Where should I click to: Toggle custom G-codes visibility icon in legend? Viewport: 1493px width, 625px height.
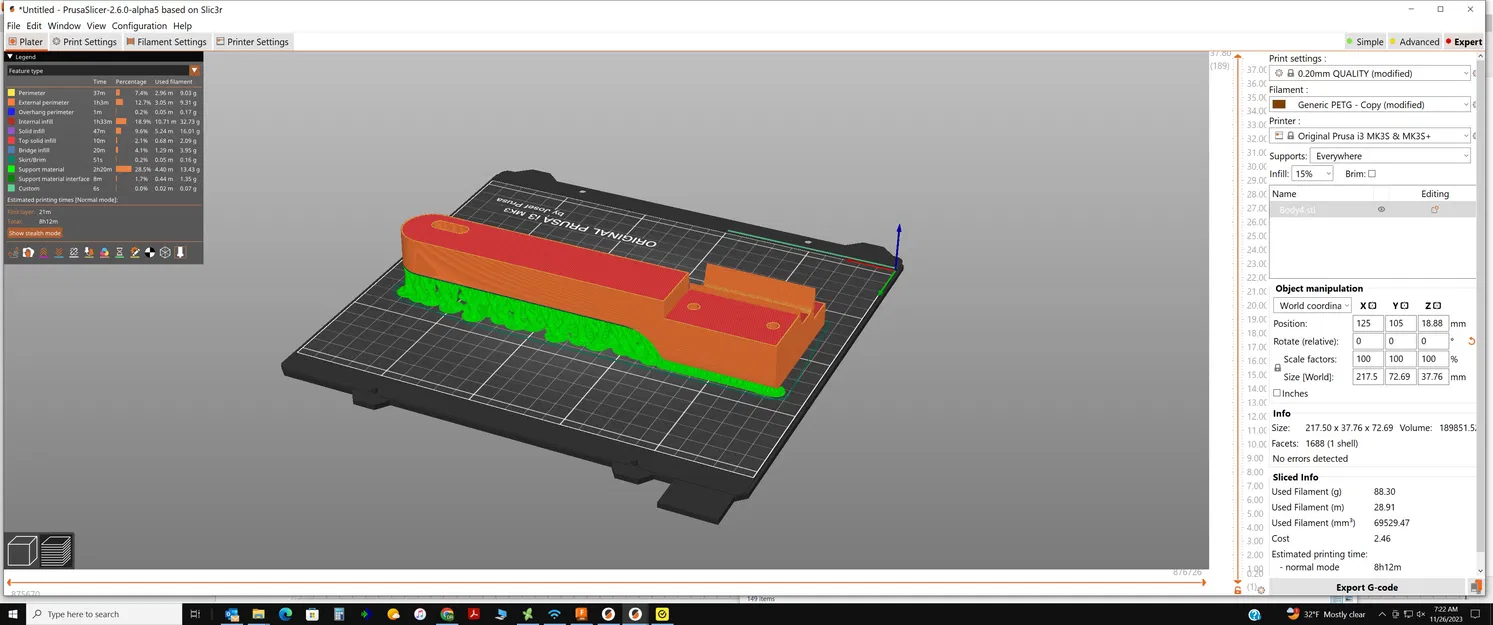(x=135, y=253)
